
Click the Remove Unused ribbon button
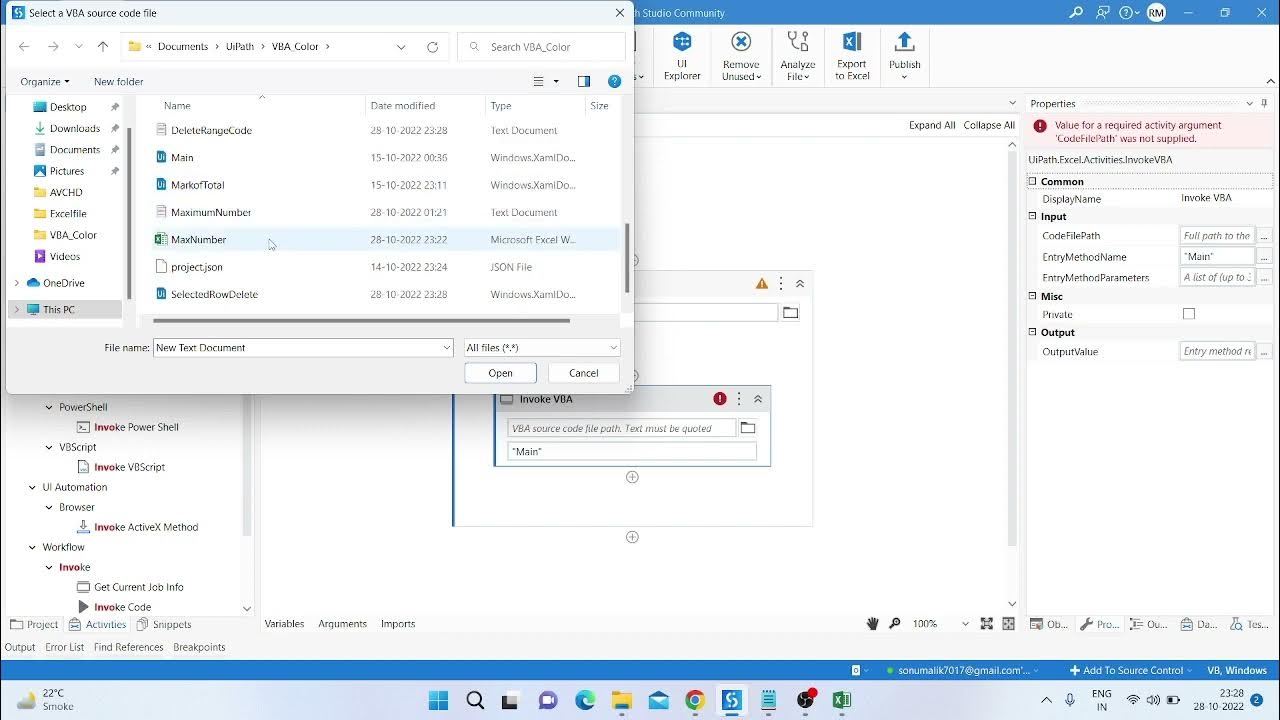[x=741, y=56]
